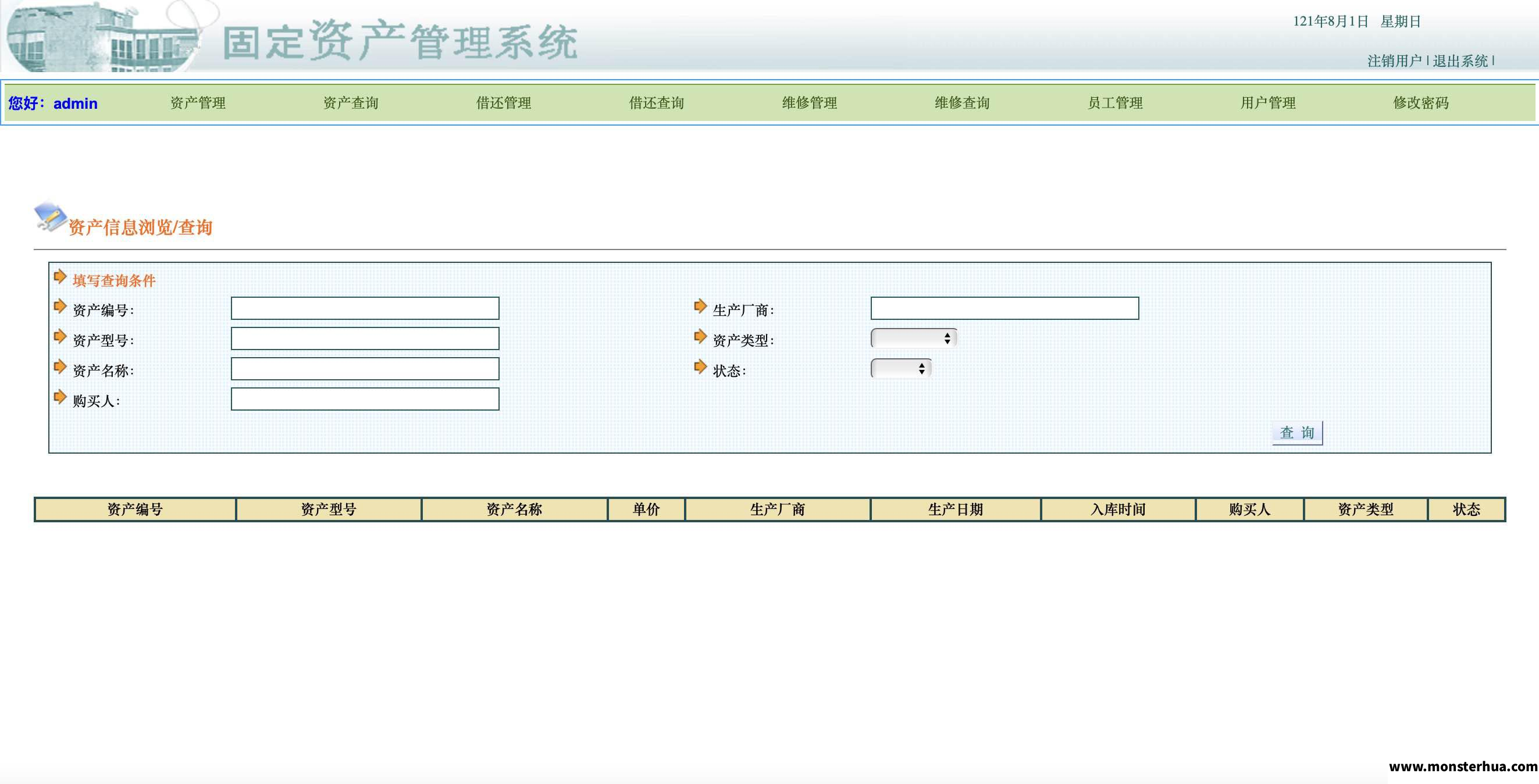Open the 资产管理 menu
This screenshot has width=1539, height=784.
pyautogui.click(x=198, y=103)
